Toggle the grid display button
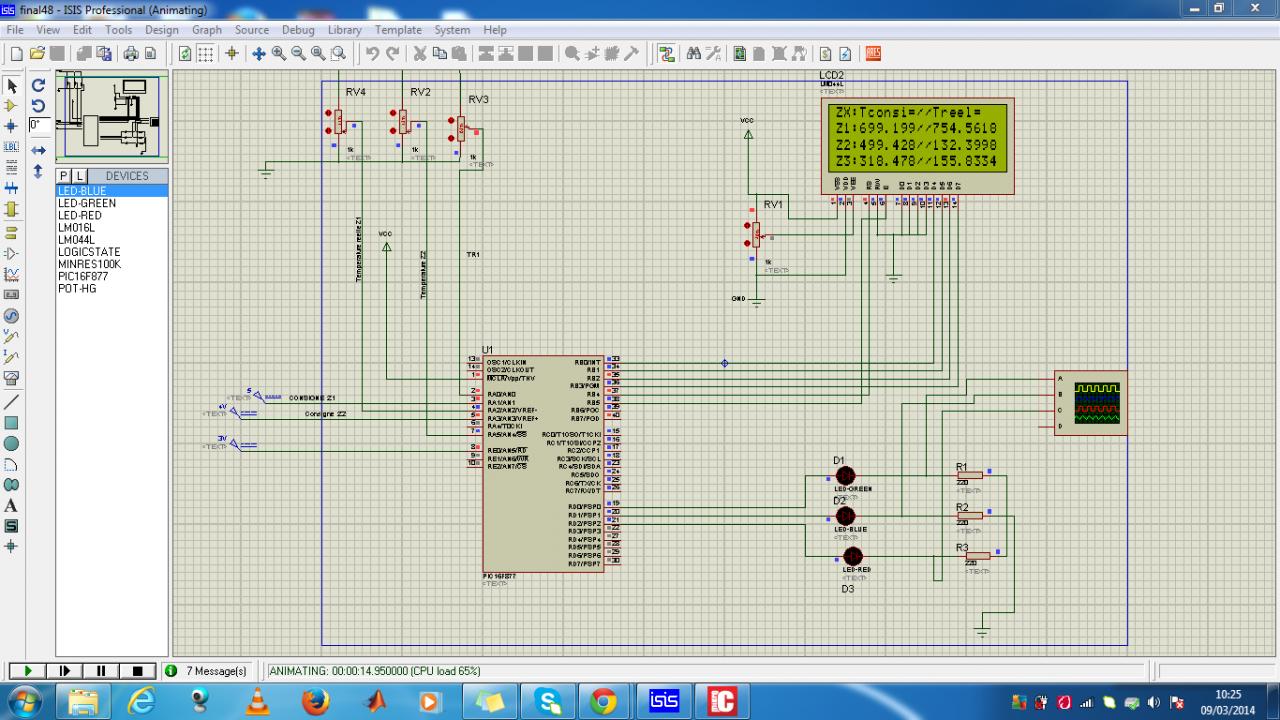 (205, 54)
